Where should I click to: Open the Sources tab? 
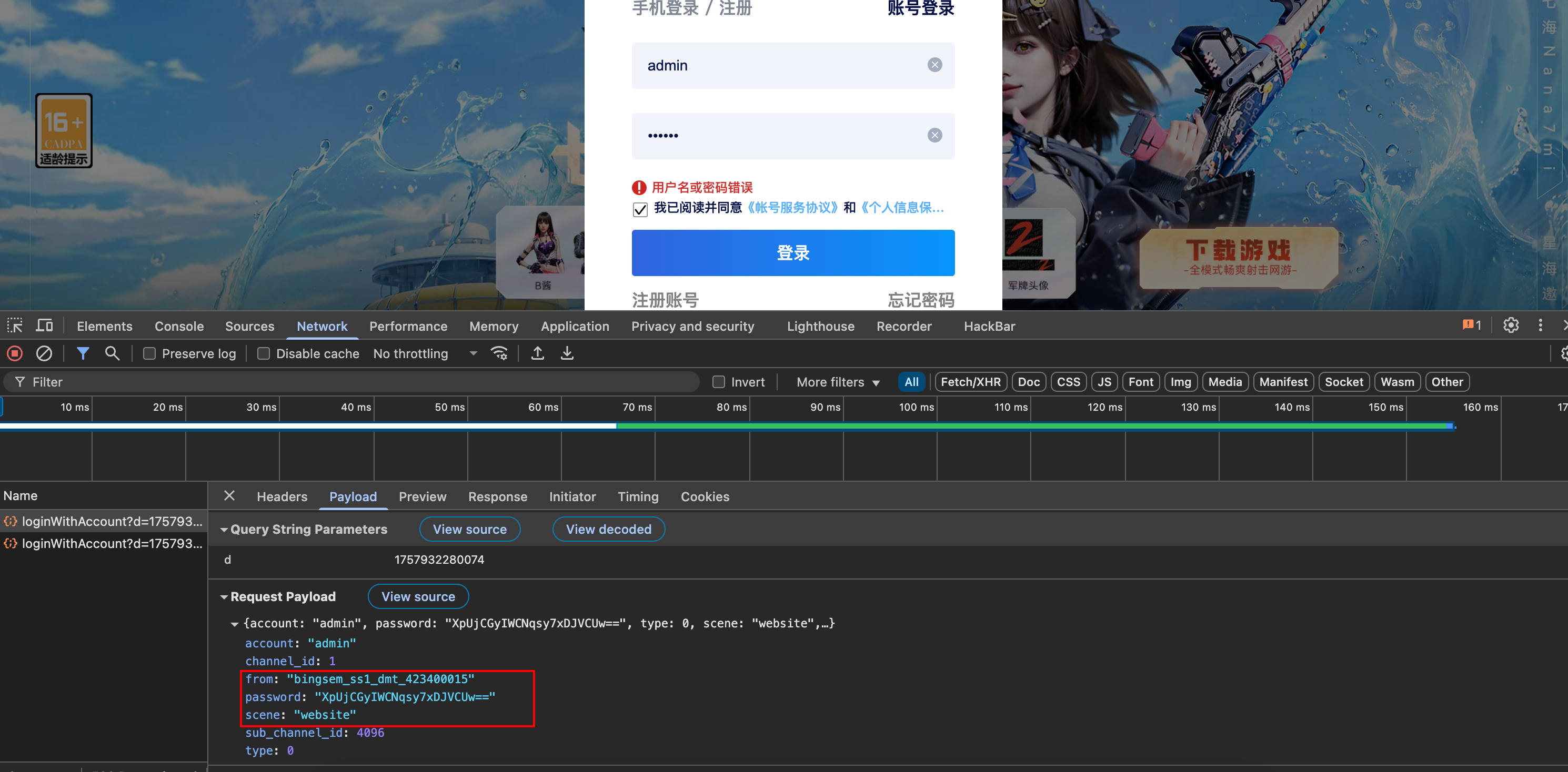pos(249,326)
